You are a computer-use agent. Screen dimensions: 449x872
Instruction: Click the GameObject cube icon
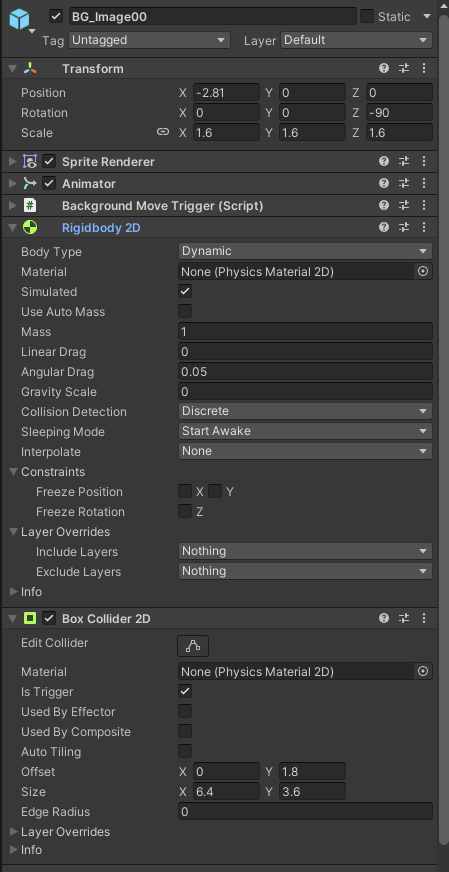(19, 20)
